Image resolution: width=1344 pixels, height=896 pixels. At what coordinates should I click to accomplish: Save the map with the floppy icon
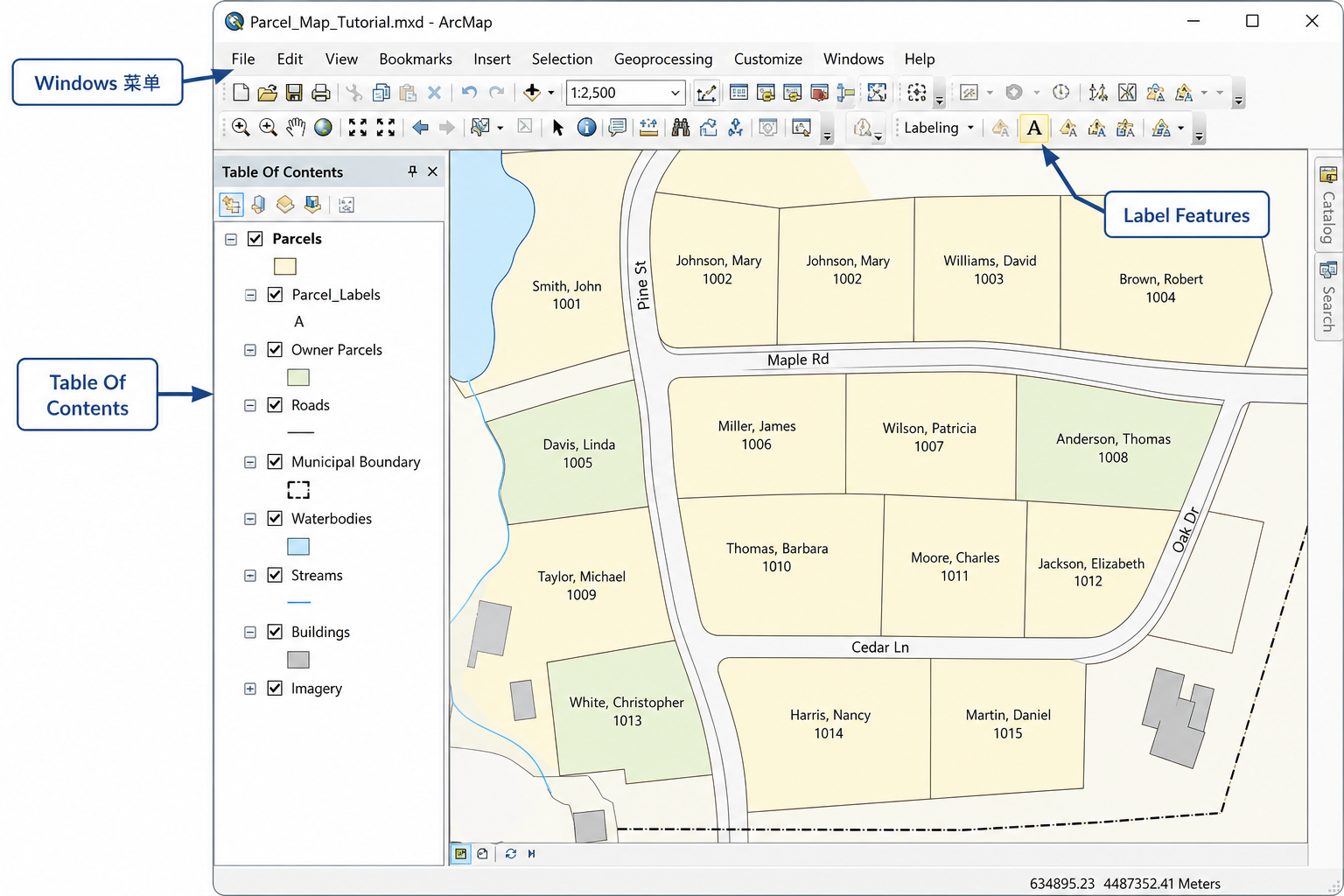pos(295,93)
